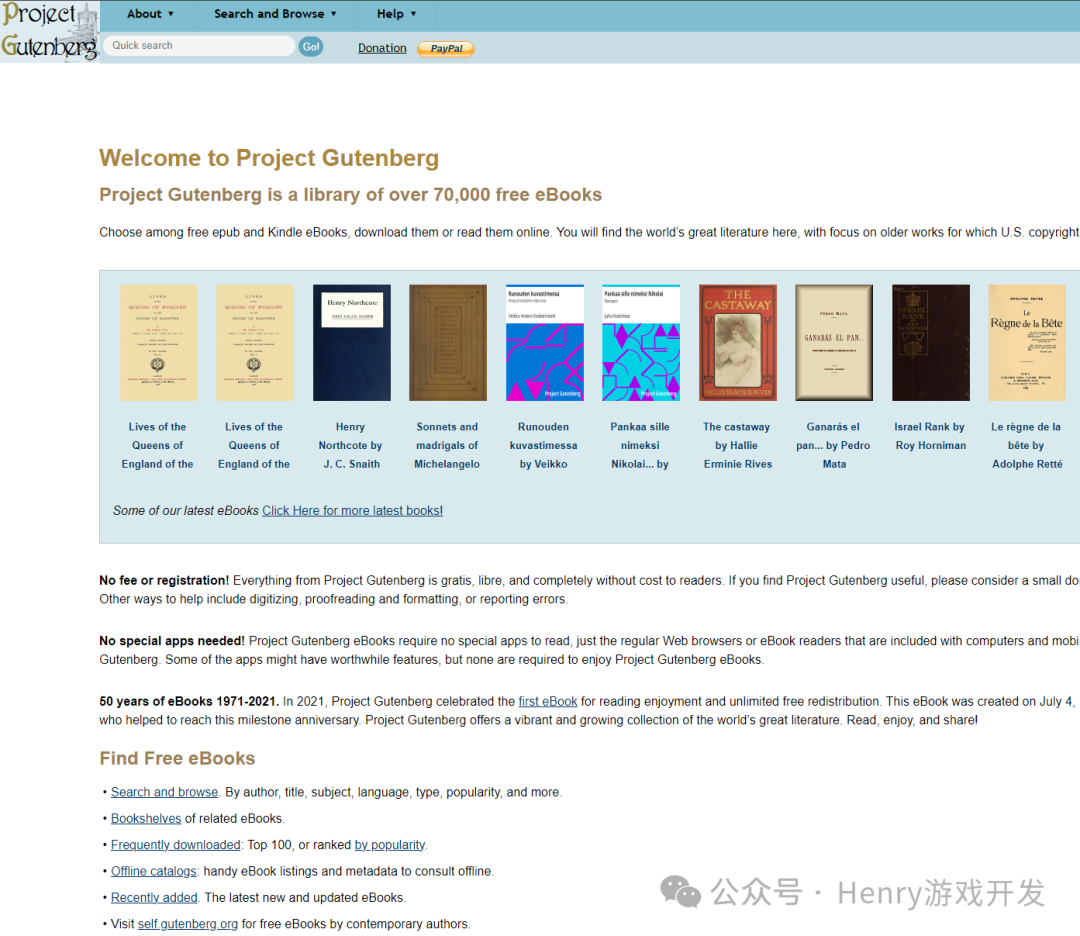The width and height of the screenshot is (1080, 936).
Task: Open the About dropdown menu
Action: click(x=150, y=14)
